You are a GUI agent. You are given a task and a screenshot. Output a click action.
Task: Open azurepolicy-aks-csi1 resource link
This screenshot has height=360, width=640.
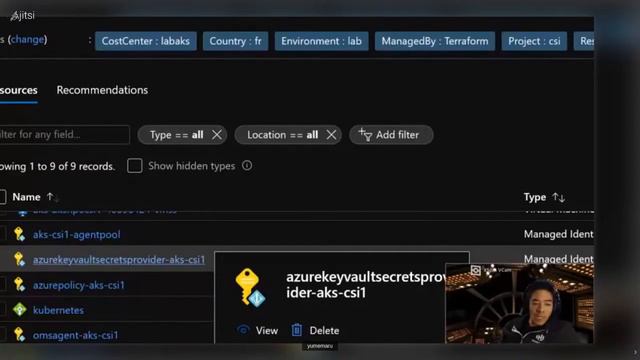point(79,285)
